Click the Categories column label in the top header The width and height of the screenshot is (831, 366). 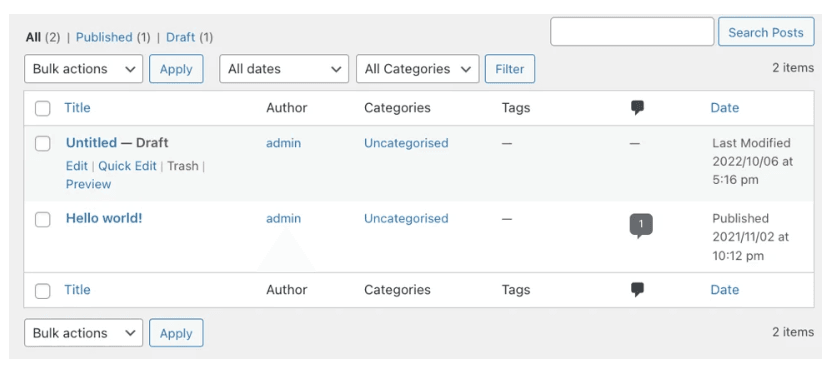point(397,108)
